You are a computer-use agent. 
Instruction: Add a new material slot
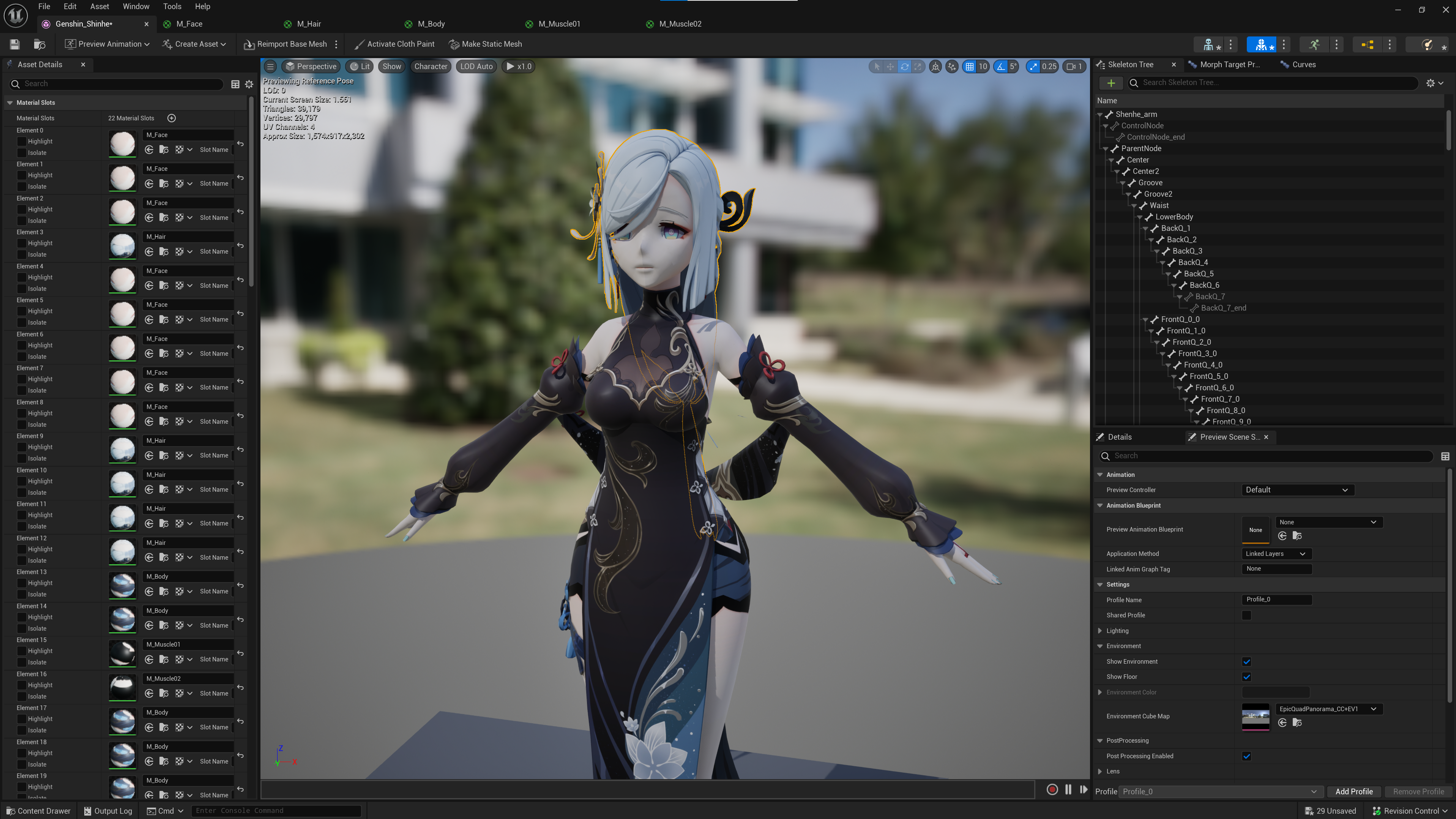[x=172, y=118]
